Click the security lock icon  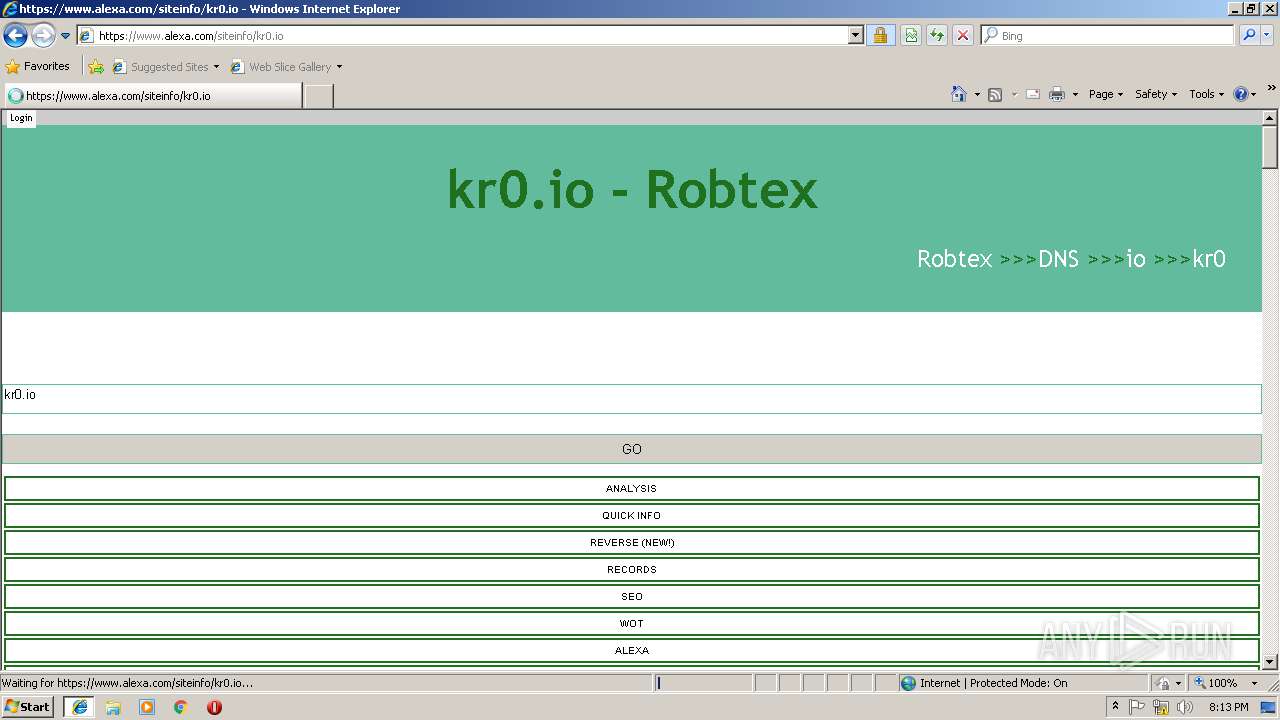tap(880, 36)
